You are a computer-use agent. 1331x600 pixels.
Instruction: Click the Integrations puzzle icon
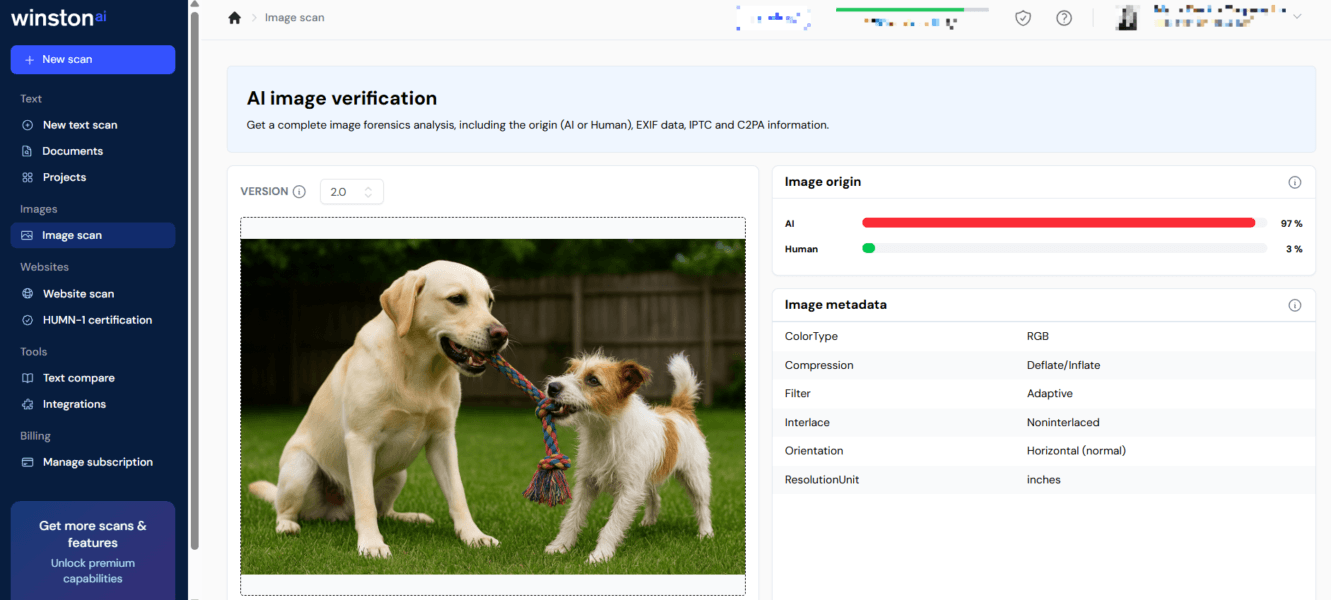[28, 404]
